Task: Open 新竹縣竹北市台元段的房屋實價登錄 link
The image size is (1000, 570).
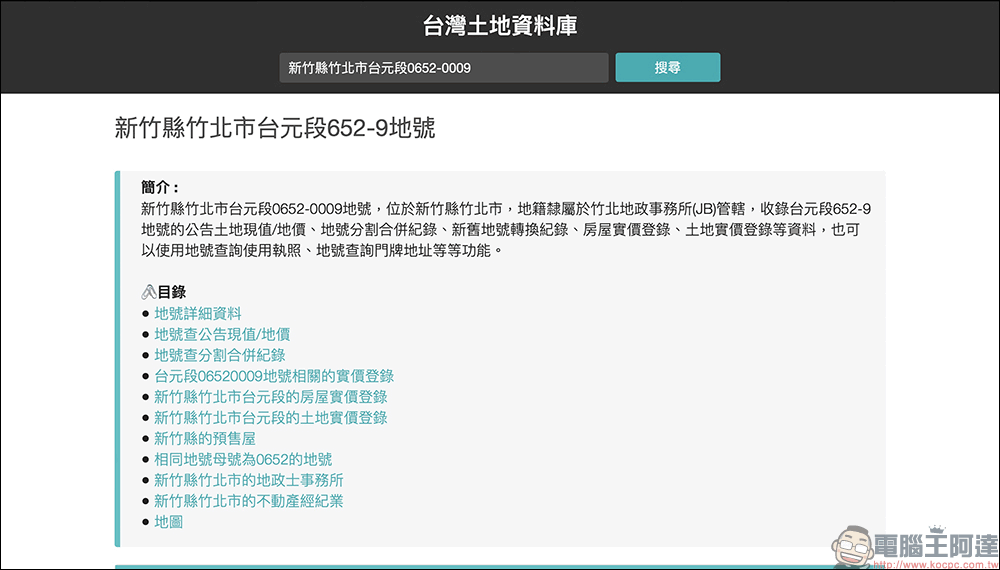Action: click(x=270, y=397)
